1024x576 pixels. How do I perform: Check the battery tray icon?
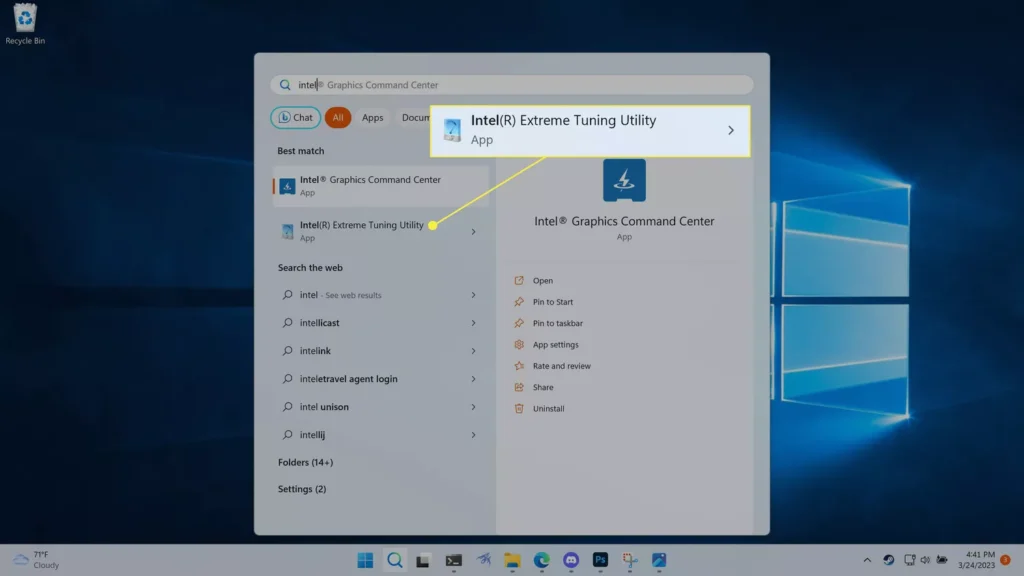942,560
